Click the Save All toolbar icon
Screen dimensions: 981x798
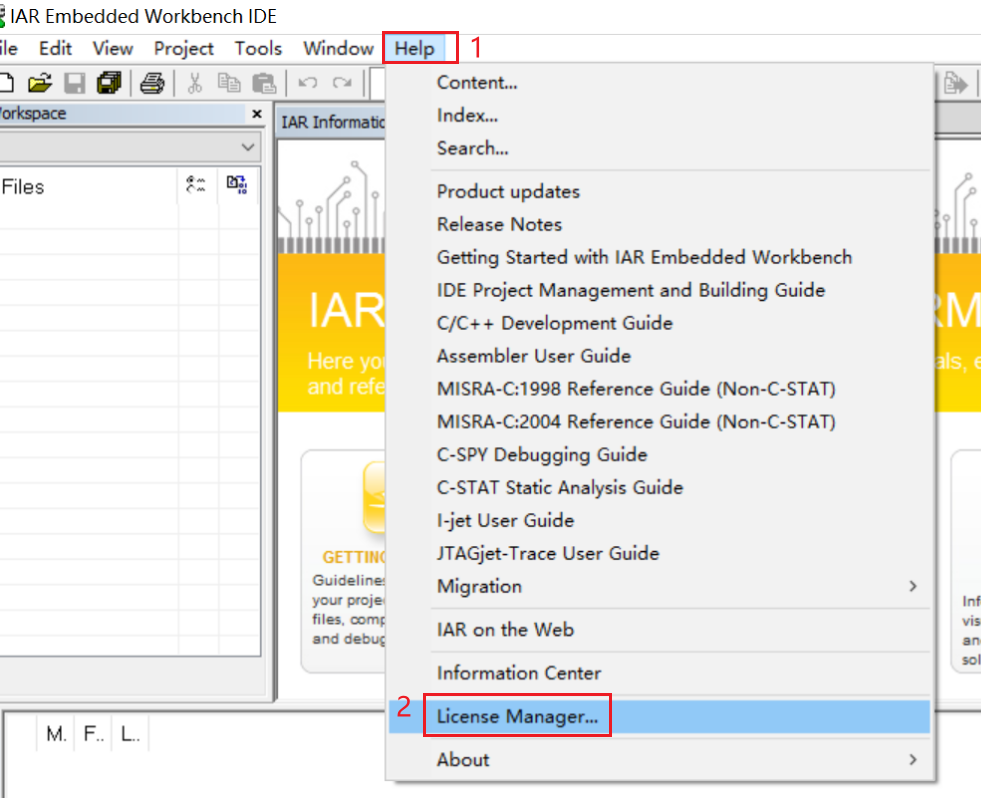point(109,83)
